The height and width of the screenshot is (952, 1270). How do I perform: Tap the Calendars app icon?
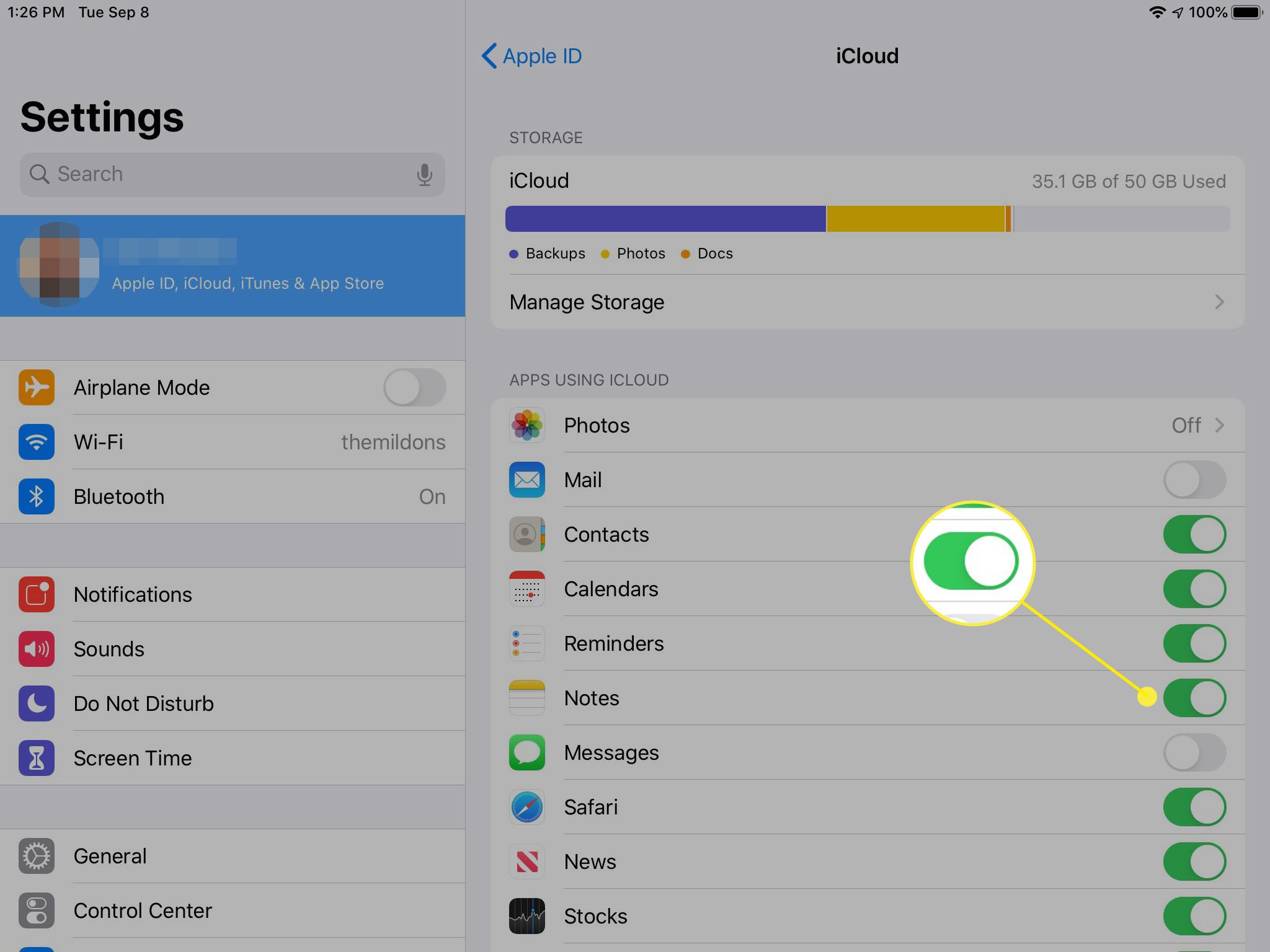click(x=527, y=589)
